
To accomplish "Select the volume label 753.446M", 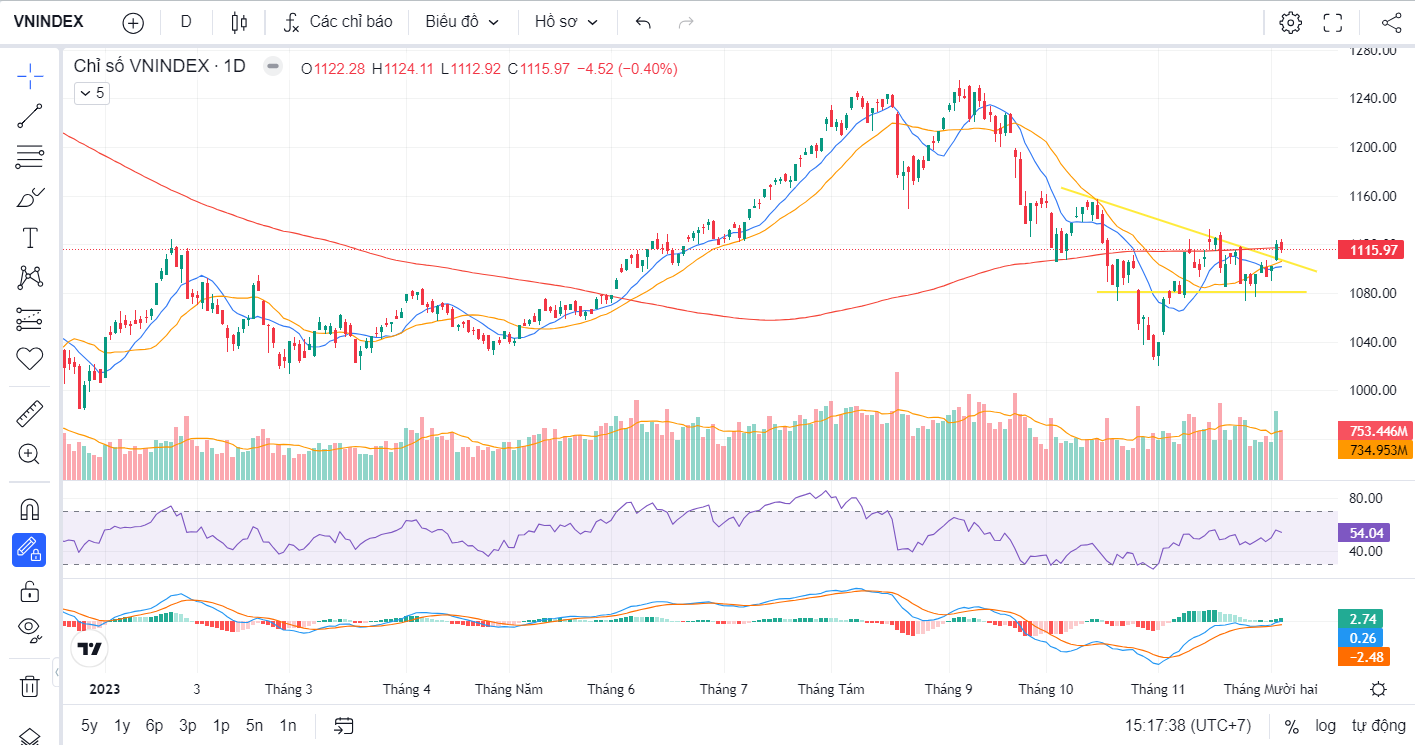I will coord(1374,431).
